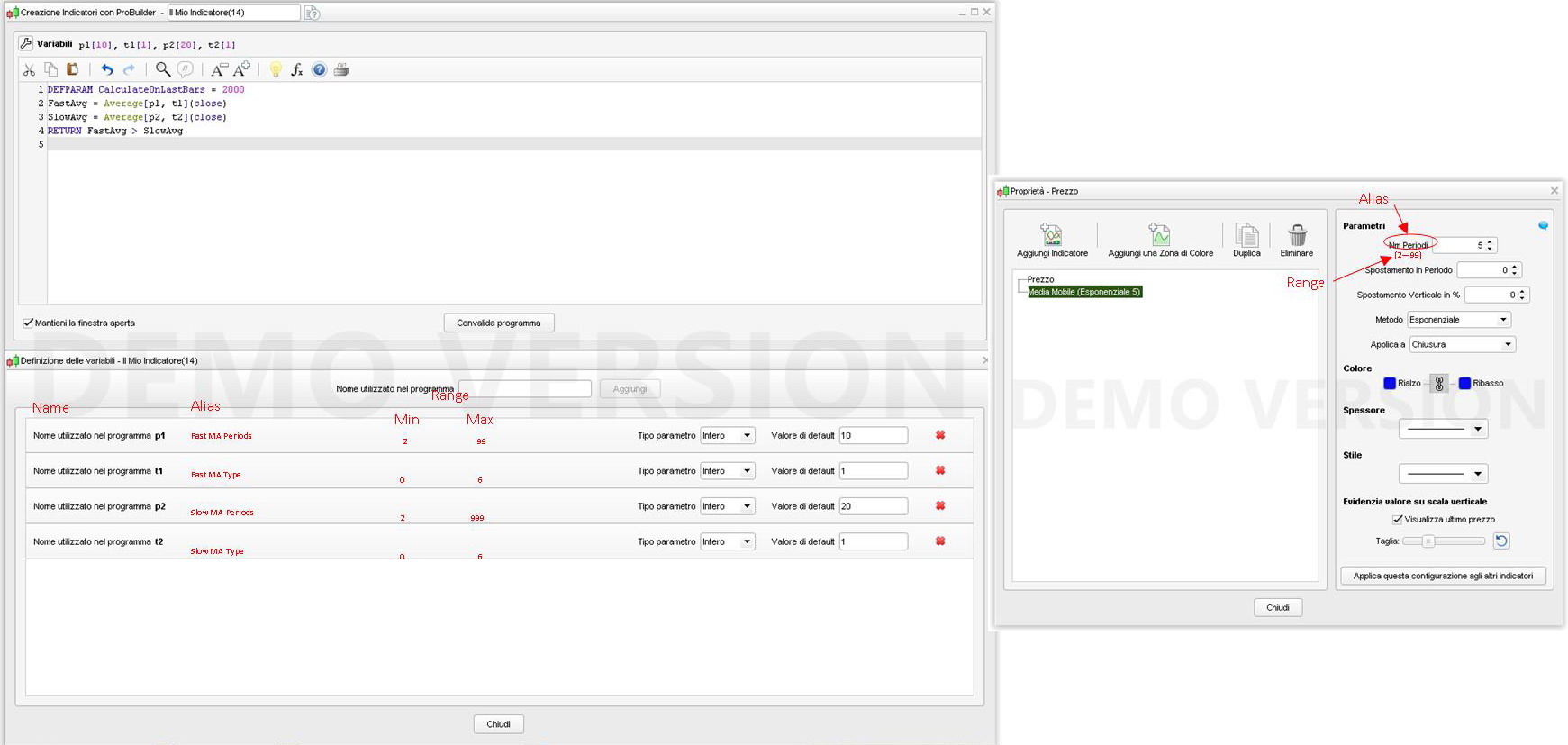Image resolution: width=1568 pixels, height=745 pixels.
Task: Click the Ribasso blue color swatch
Action: pyautogui.click(x=1464, y=383)
